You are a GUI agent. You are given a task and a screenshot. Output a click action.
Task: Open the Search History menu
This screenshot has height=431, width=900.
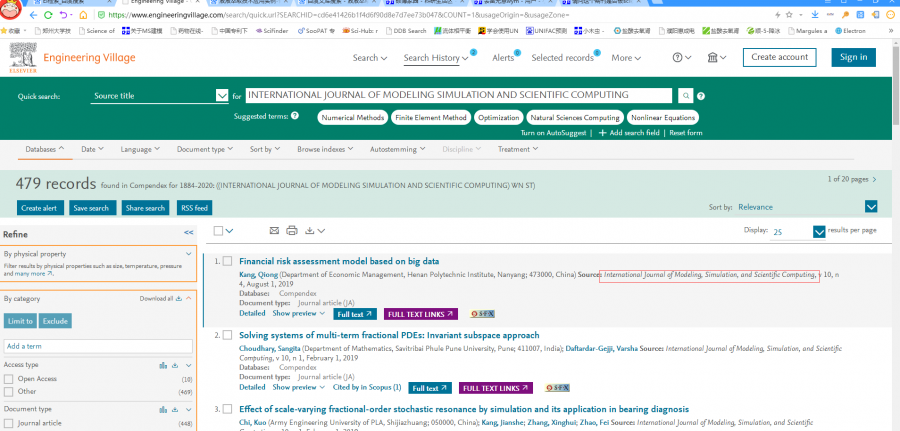[436, 58]
